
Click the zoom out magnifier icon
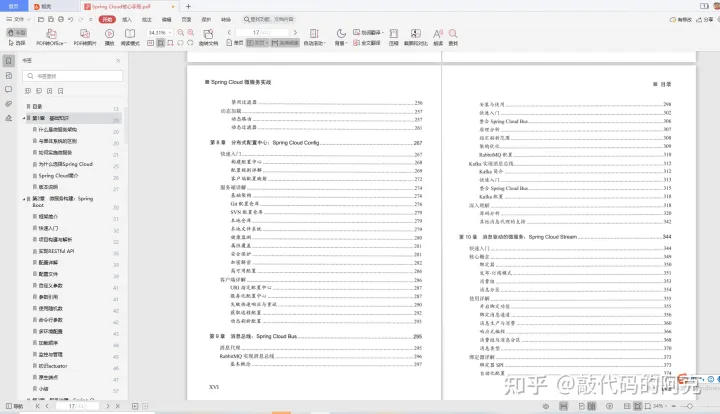tap(180, 33)
